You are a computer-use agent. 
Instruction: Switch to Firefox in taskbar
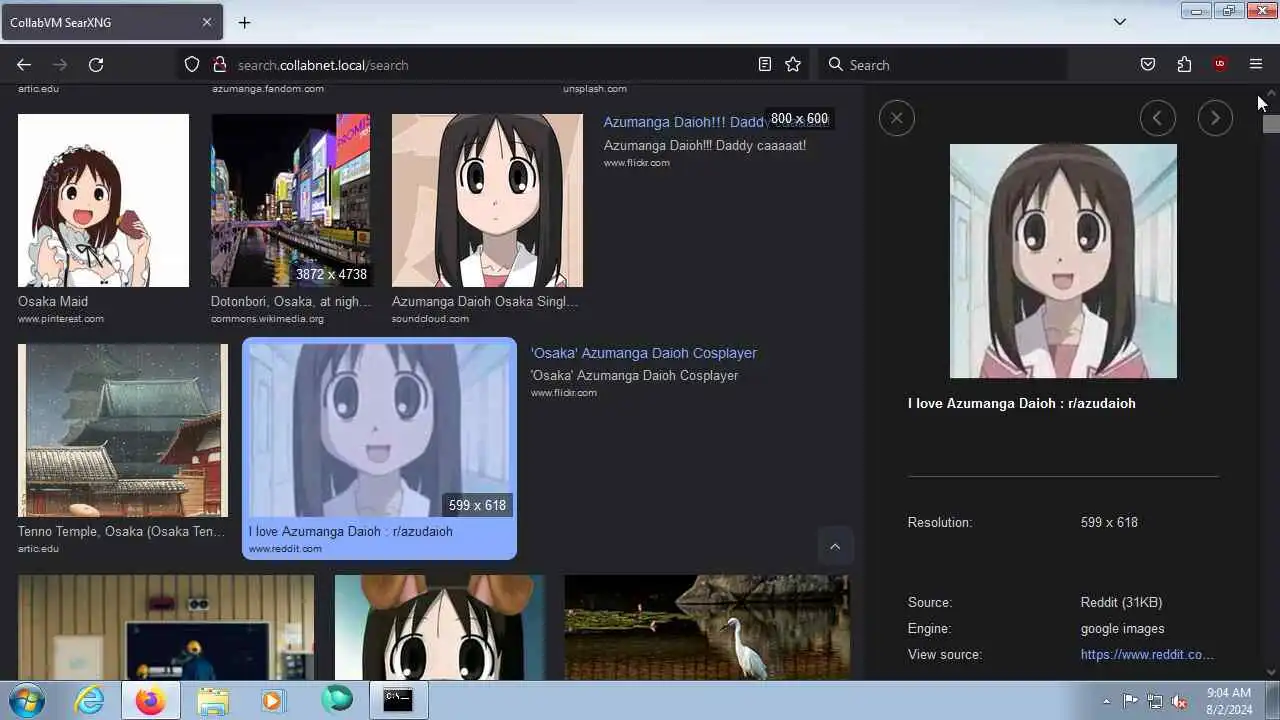point(151,700)
